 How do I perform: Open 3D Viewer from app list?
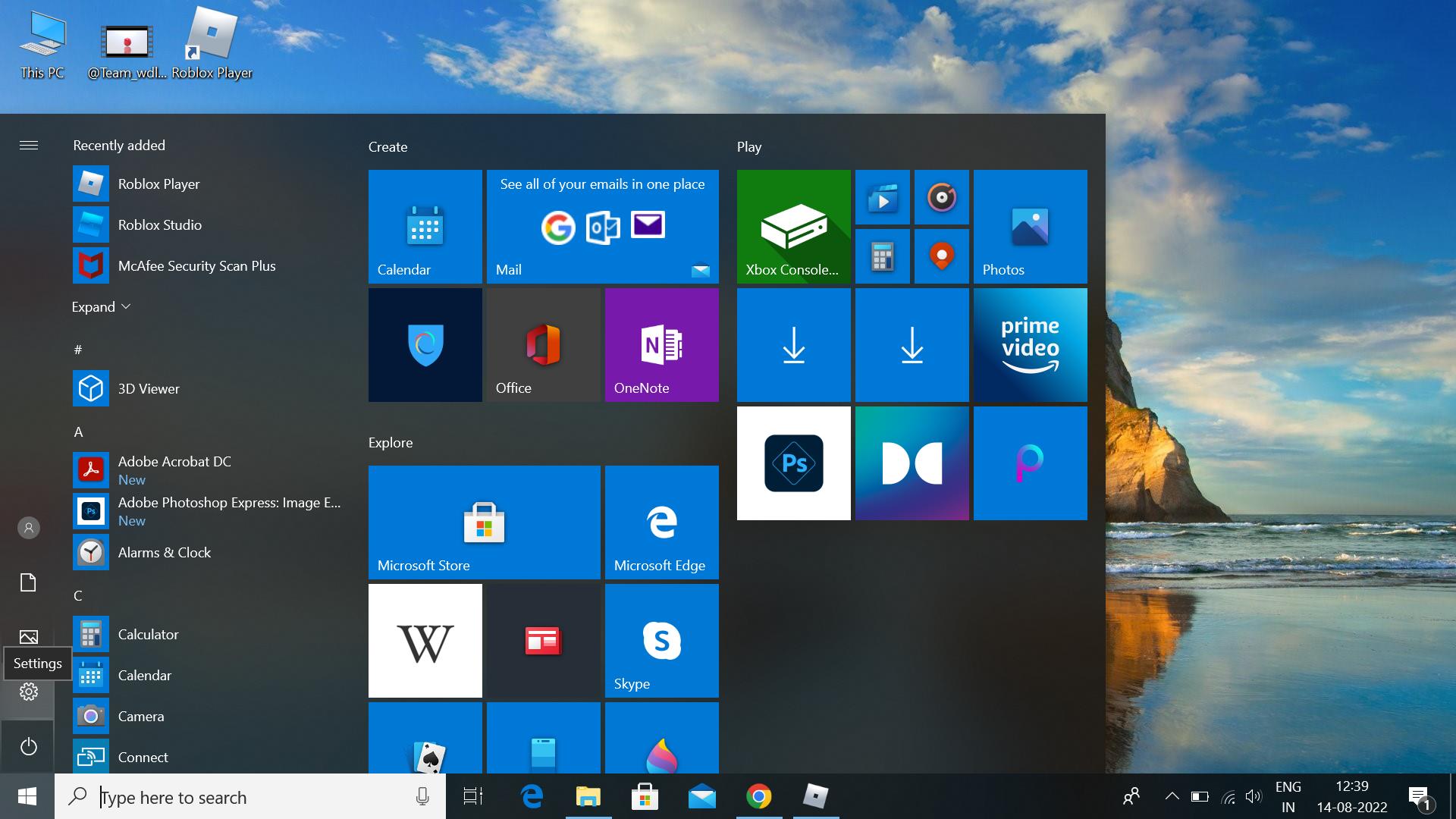206,389
